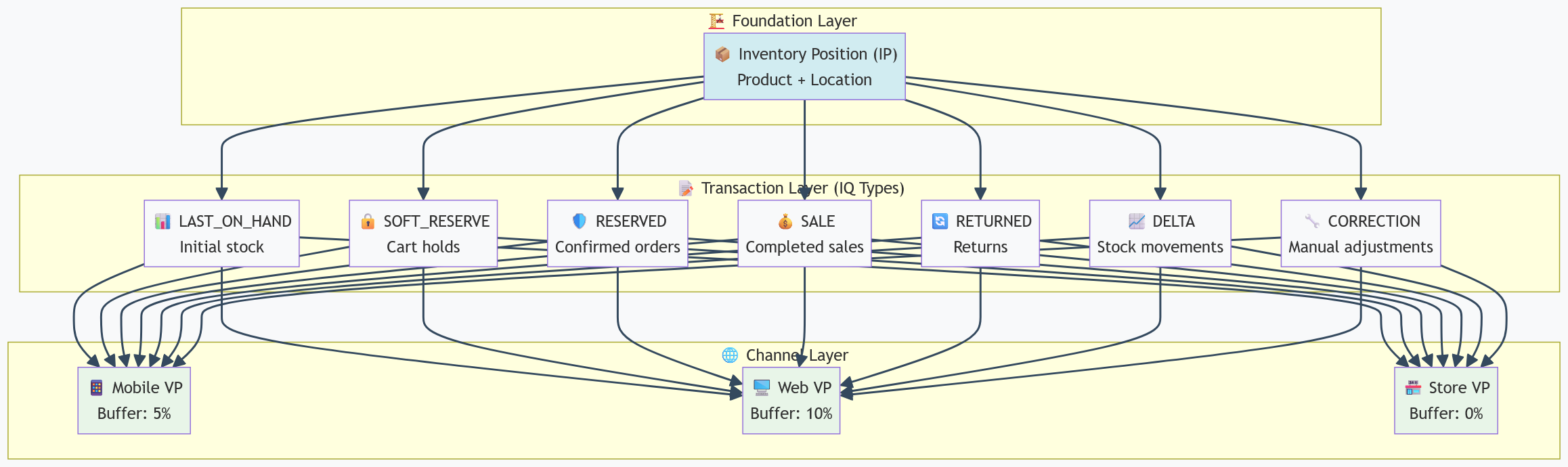Click the refresh arrows icon beside RETURNED
Image resolution: width=1568 pixels, height=467 pixels.
[940, 221]
